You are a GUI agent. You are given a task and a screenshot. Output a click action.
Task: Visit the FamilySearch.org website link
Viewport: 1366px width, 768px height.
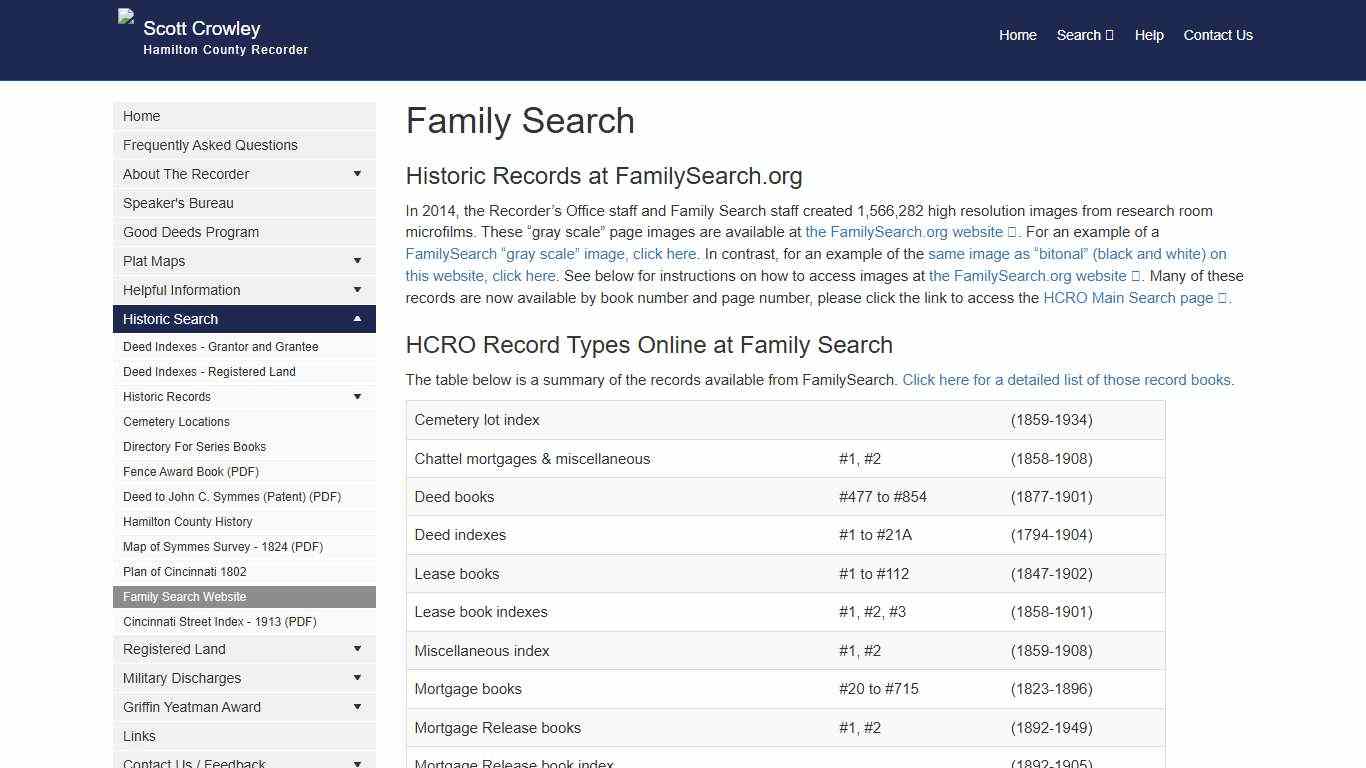(908, 231)
